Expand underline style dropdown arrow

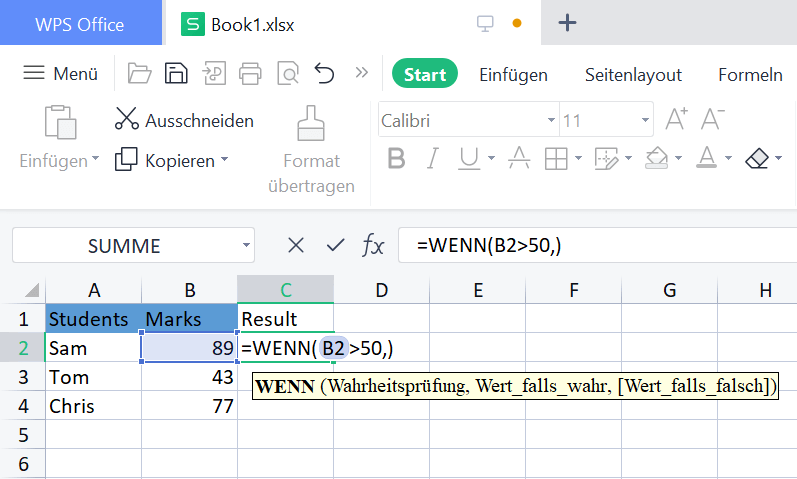[x=491, y=158]
